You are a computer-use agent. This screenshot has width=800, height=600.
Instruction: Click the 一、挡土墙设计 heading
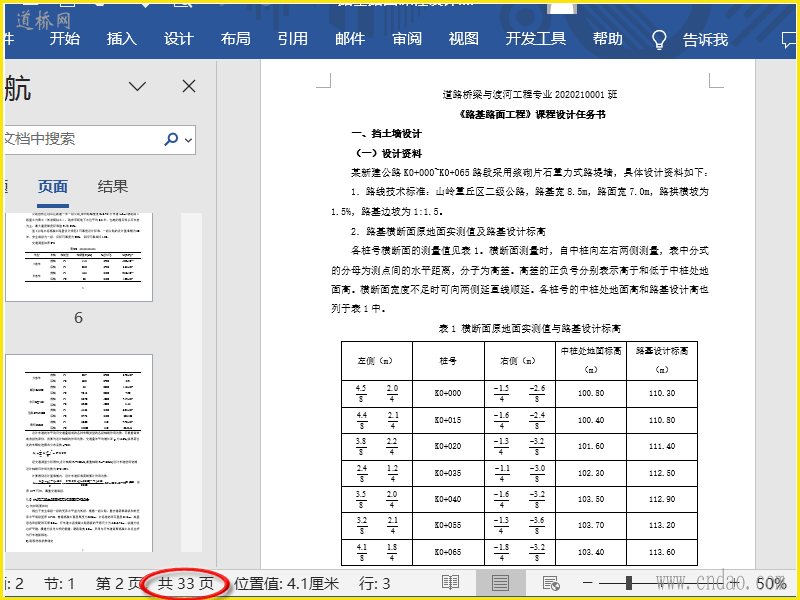(x=386, y=134)
